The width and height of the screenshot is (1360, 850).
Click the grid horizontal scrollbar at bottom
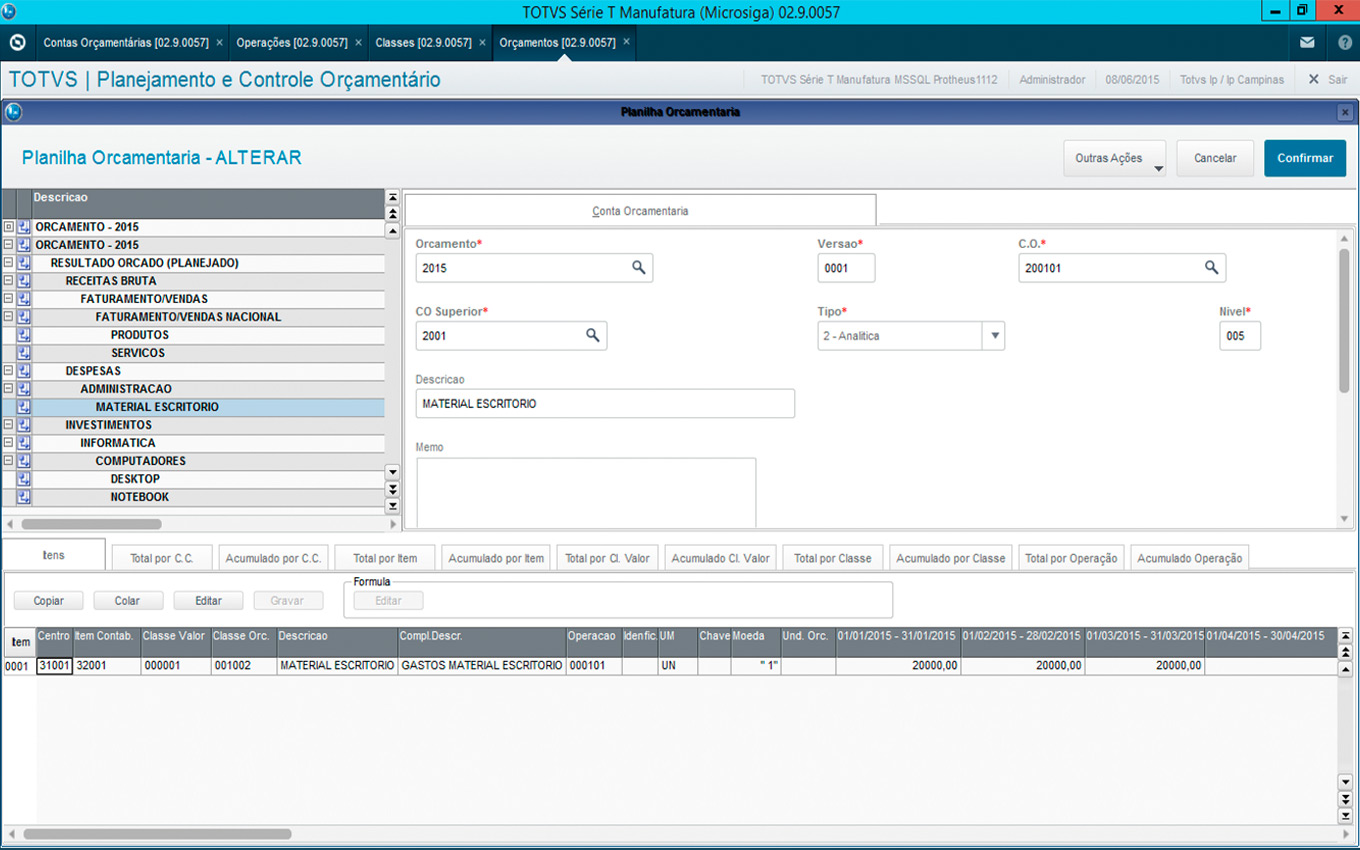[x=158, y=833]
